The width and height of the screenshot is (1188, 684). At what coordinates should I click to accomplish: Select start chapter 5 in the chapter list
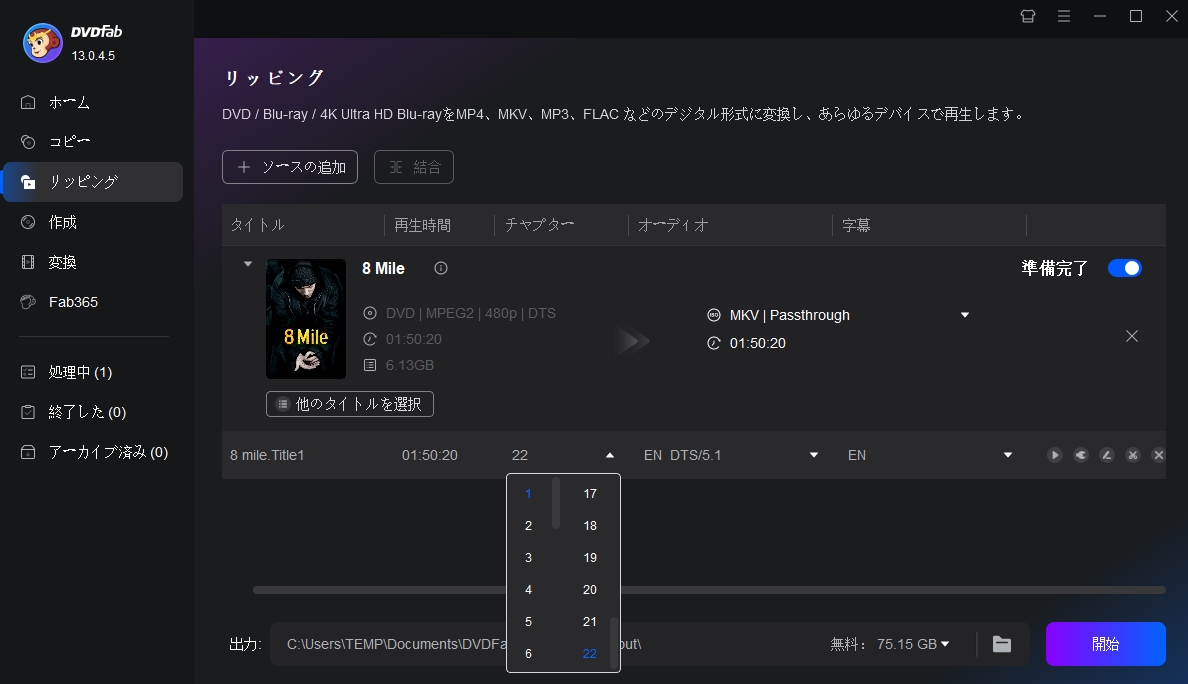point(528,622)
